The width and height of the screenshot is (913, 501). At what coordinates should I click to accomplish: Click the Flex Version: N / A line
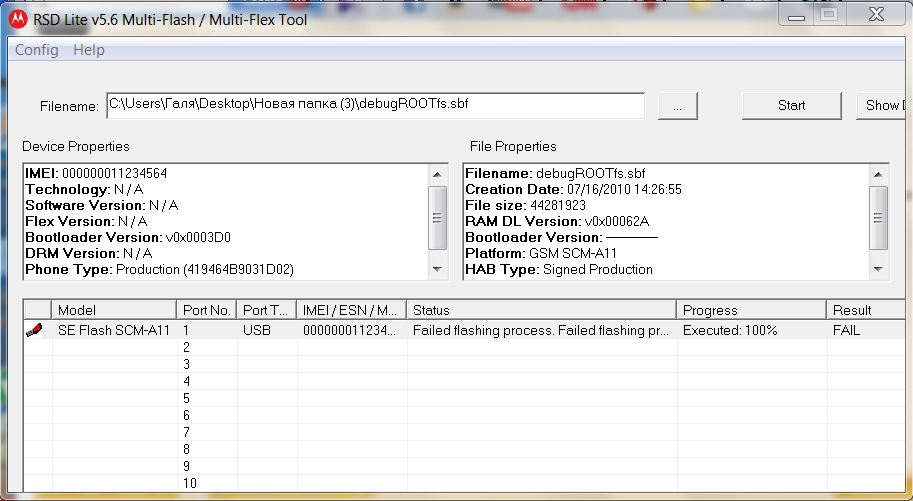[86, 221]
